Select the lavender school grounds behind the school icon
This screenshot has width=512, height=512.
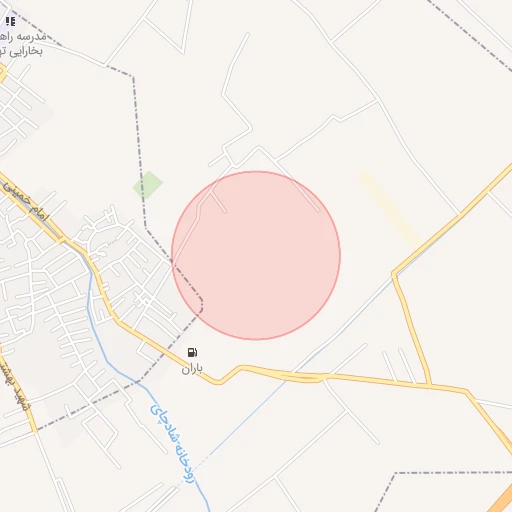(10, 26)
